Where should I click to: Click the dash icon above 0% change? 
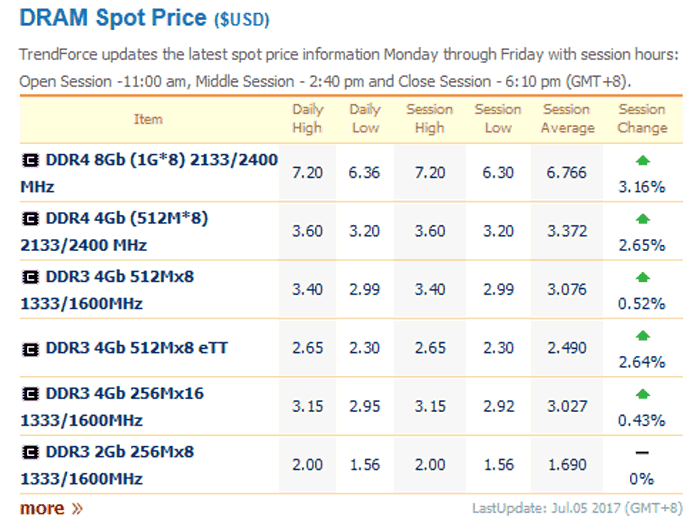click(642, 453)
